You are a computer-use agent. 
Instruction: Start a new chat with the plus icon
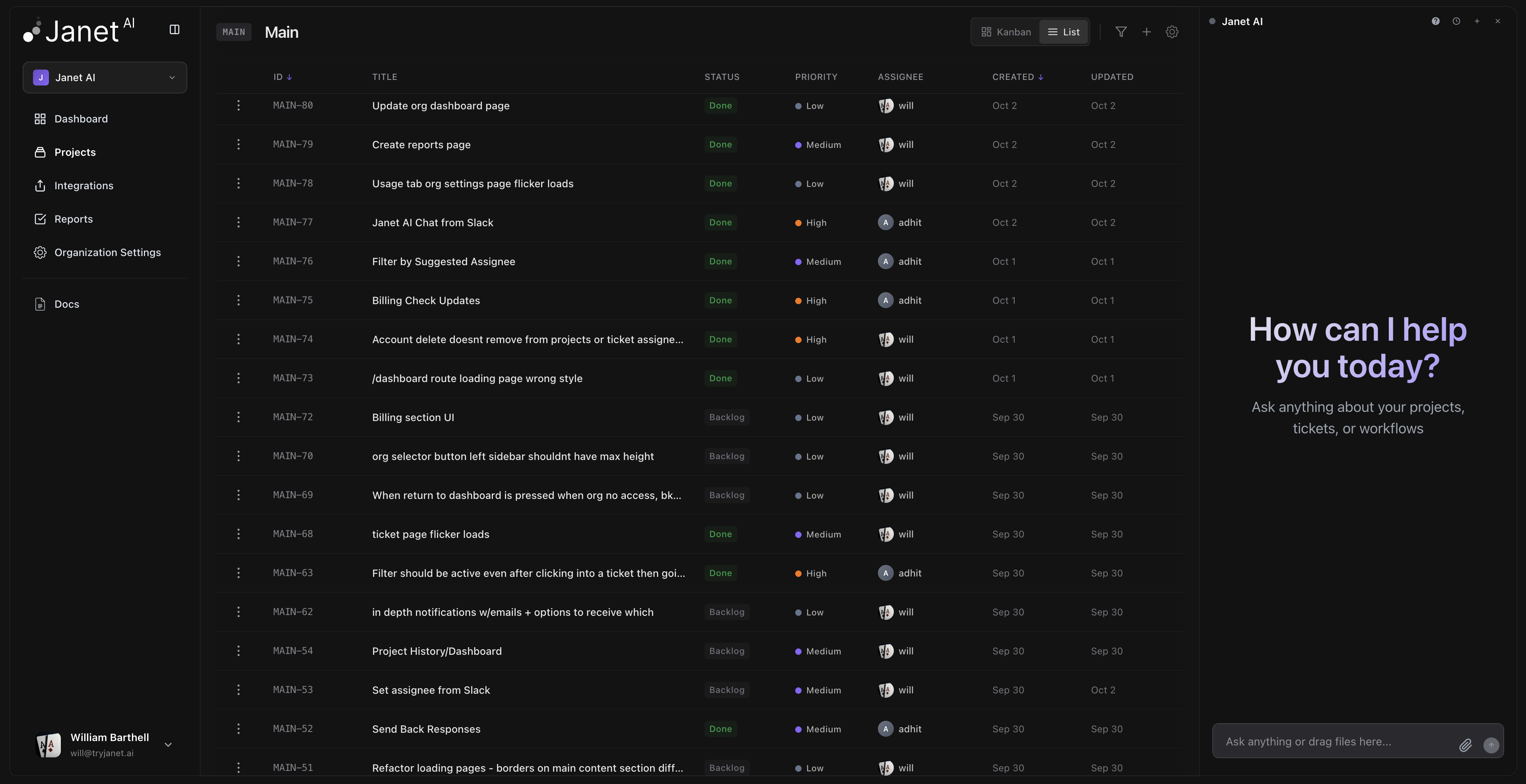coord(1477,21)
